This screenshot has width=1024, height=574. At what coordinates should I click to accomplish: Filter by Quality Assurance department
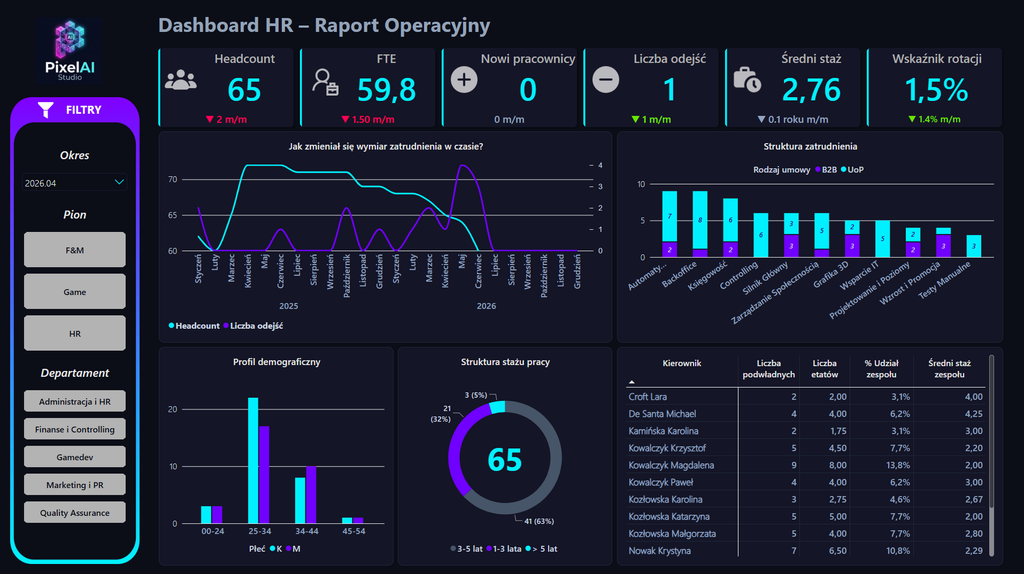tap(74, 513)
